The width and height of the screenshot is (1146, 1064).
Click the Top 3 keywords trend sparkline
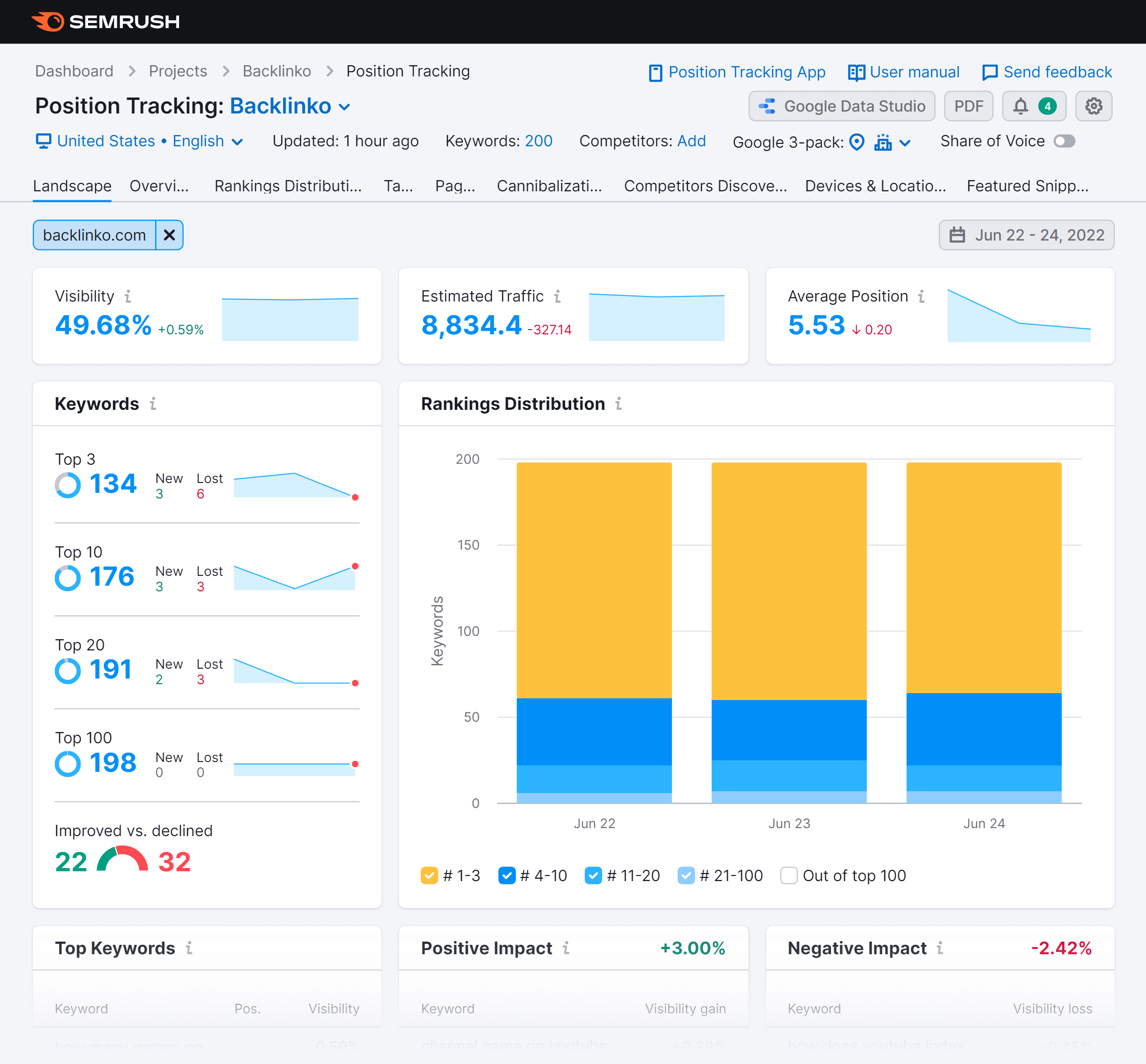point(296,485)
